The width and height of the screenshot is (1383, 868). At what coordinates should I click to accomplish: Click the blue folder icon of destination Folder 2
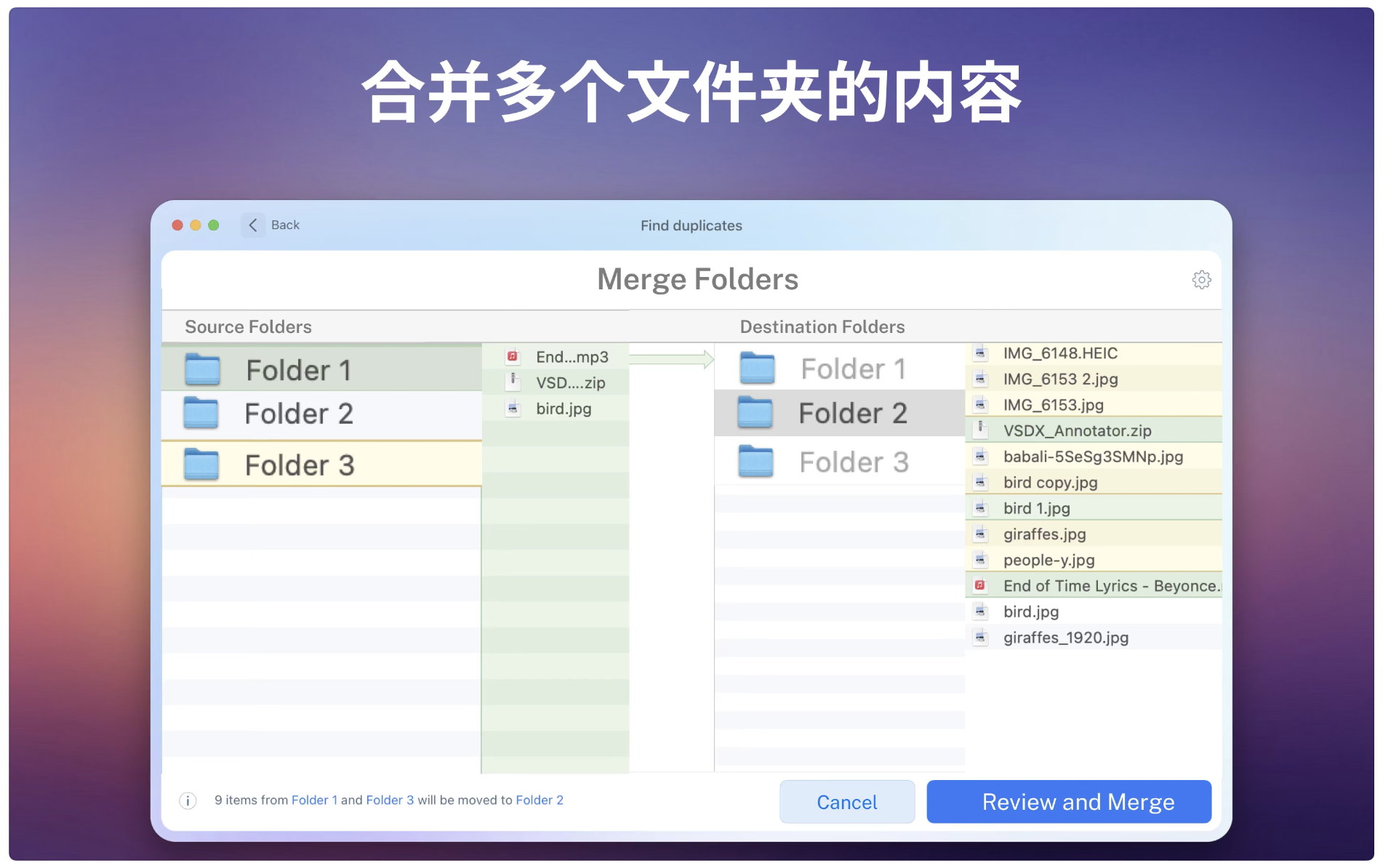point(757,412)
